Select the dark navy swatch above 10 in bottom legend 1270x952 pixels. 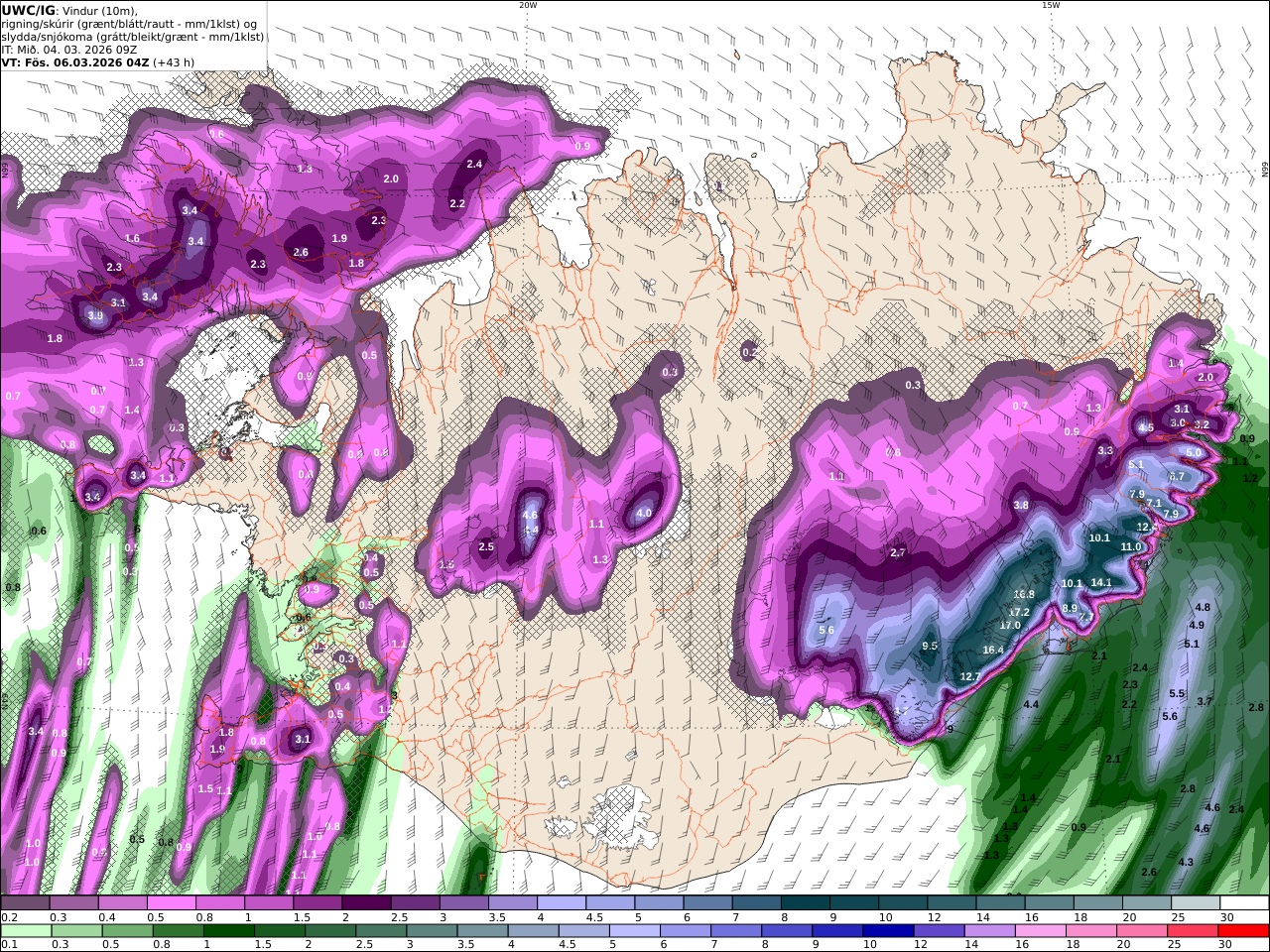click(x=886, y=931)
